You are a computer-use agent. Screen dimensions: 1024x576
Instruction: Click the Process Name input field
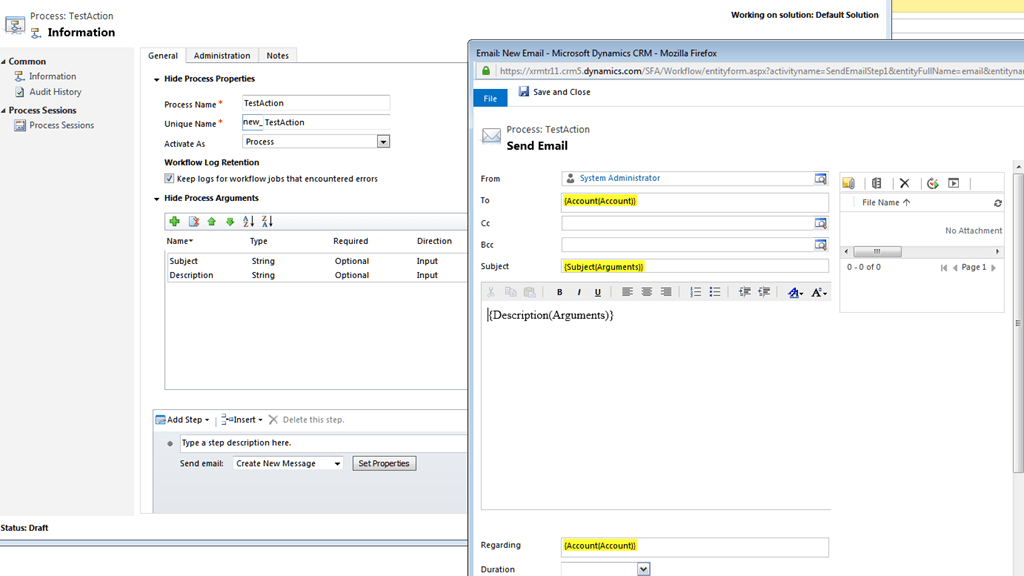pyautogui.click(x=316, y=103)
